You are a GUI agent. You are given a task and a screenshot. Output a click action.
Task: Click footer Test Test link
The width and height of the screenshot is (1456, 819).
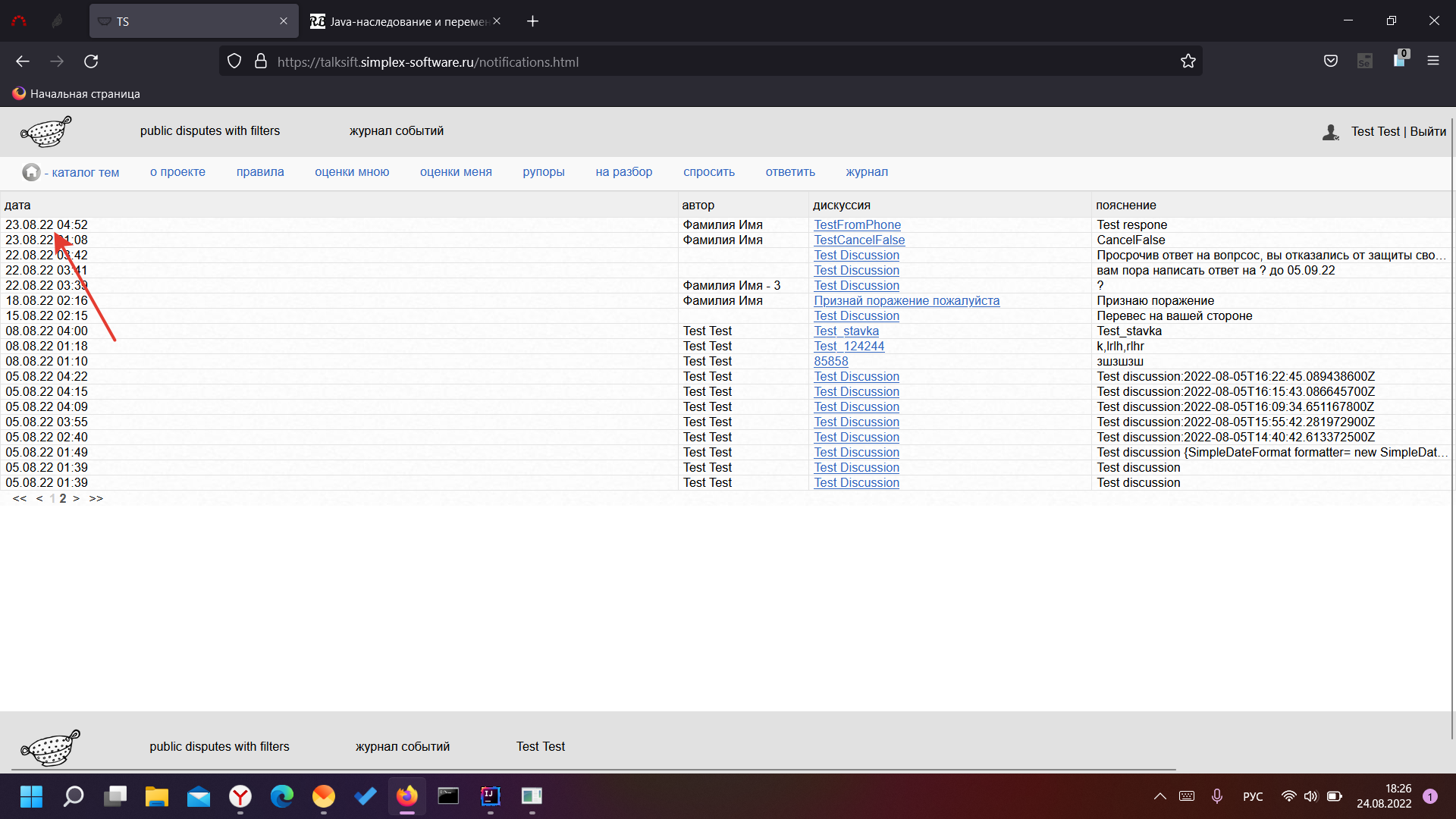(x=541, y=747)
